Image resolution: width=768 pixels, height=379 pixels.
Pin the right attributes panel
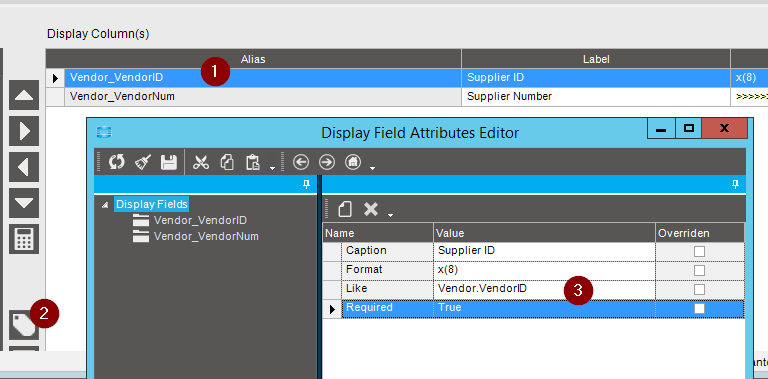735,184
